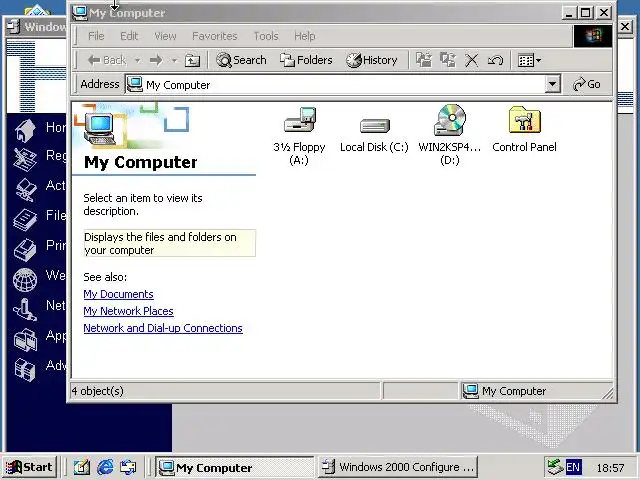Screen dimensions: 640x480
Task: Open the Favorites menu
Action: pyautogui.click(x=215, y=36)
